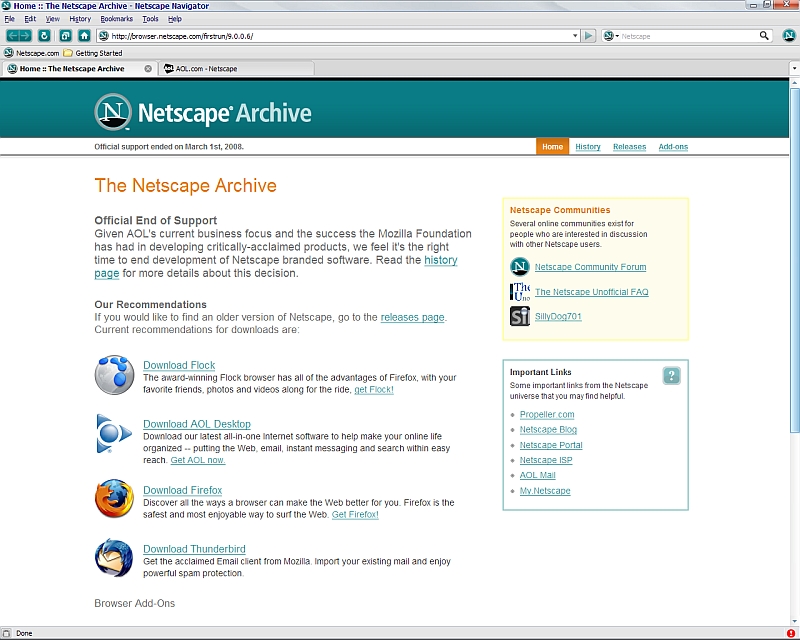Open the address bar history dropdown
This screenshot has height=640, width=800.
575,36
